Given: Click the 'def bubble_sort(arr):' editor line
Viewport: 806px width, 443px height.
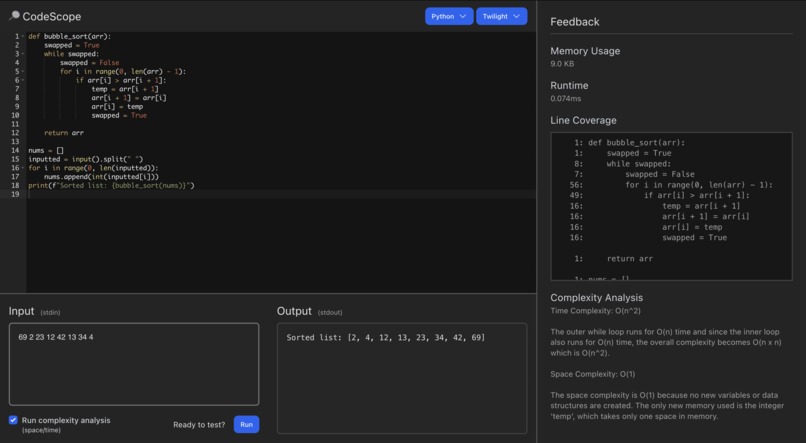Looking at the screenshot, I should (69, 36).
